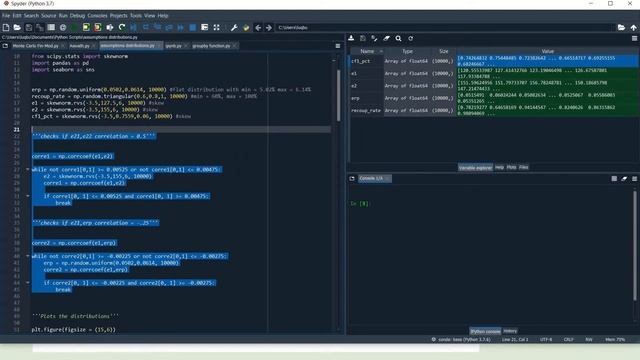The height and width of the screenshot is (360, 640).
Task: Switch to groupby function.py tab
Action: (211, 46)
